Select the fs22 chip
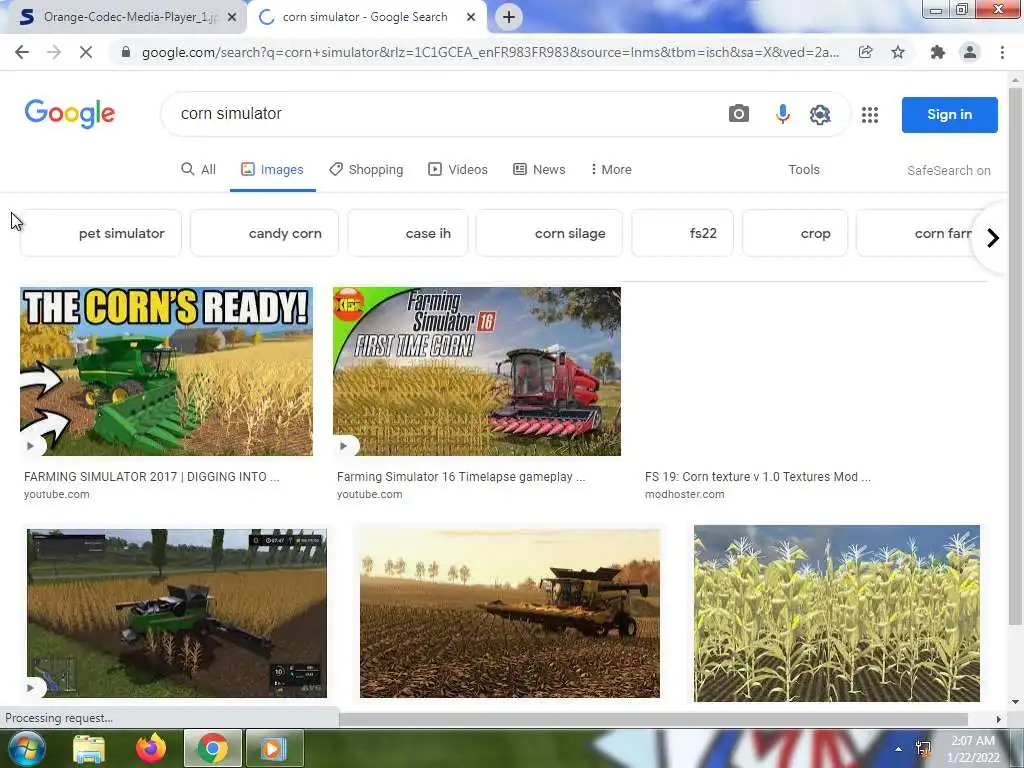This screenshot has width=1024, height=768. [682, 233]
